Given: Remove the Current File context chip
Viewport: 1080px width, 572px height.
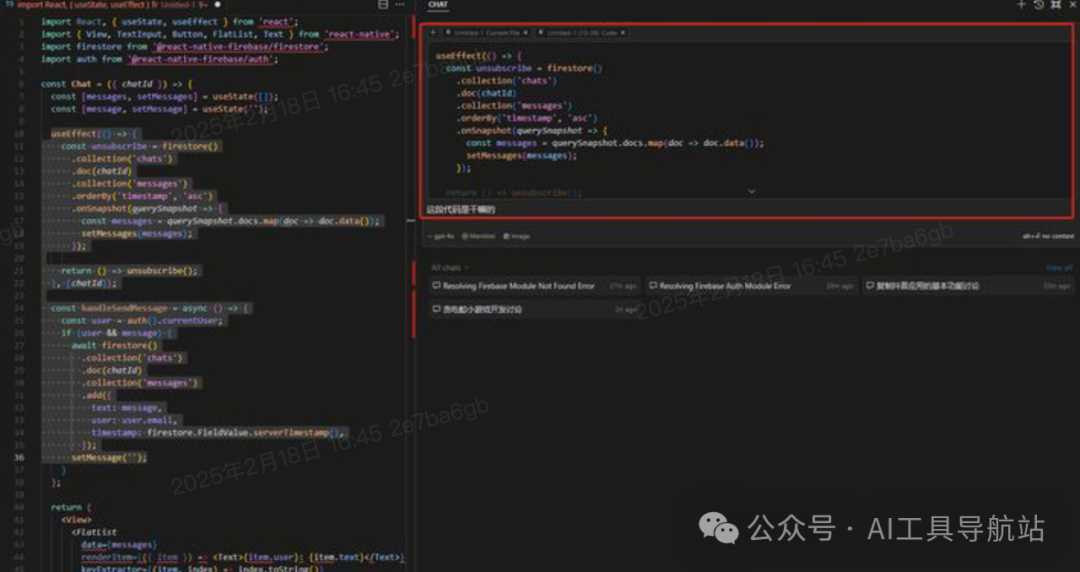Looking at the screenshot, I should coord(526,32).
